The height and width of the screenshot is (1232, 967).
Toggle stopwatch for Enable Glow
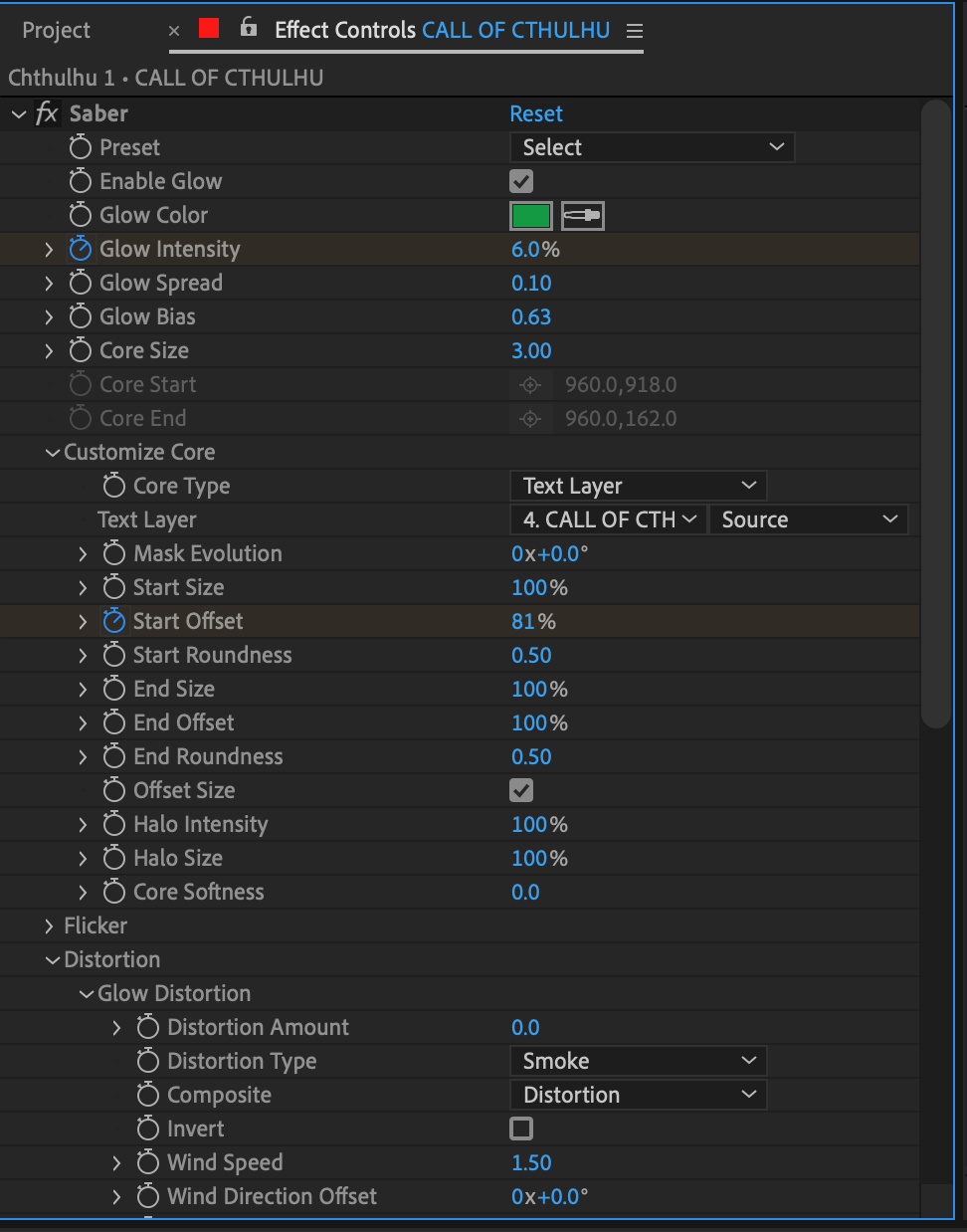(x=81, y=181)
